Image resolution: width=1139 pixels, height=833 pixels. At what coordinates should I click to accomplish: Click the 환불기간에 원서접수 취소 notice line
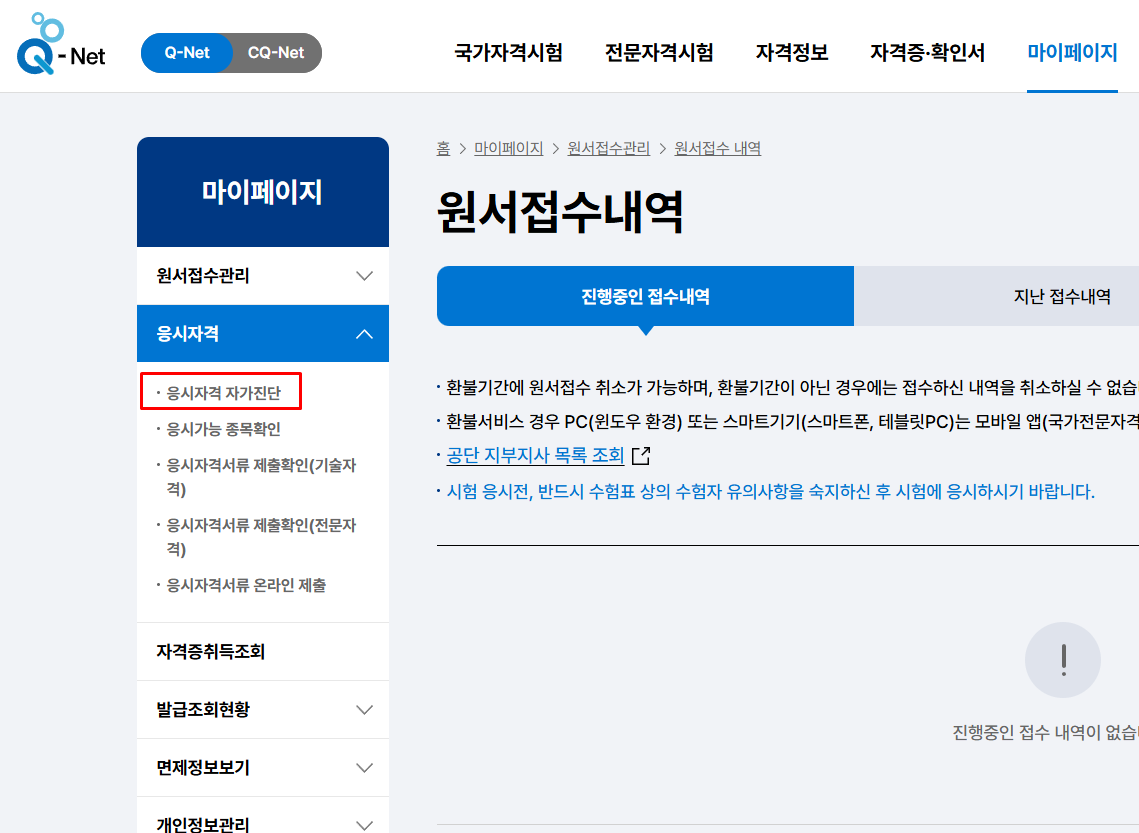pos(792,388)
